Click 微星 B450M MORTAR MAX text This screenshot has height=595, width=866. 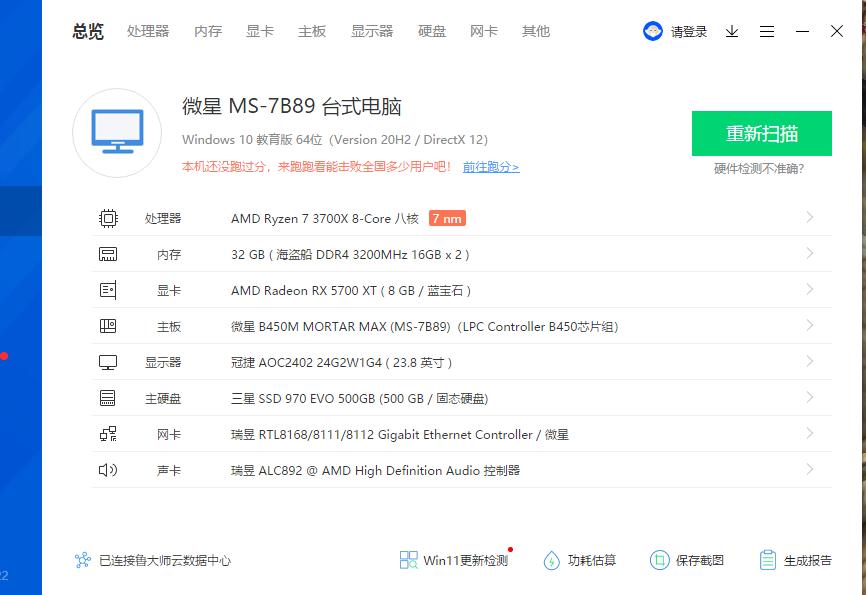[x=424, y=327]
